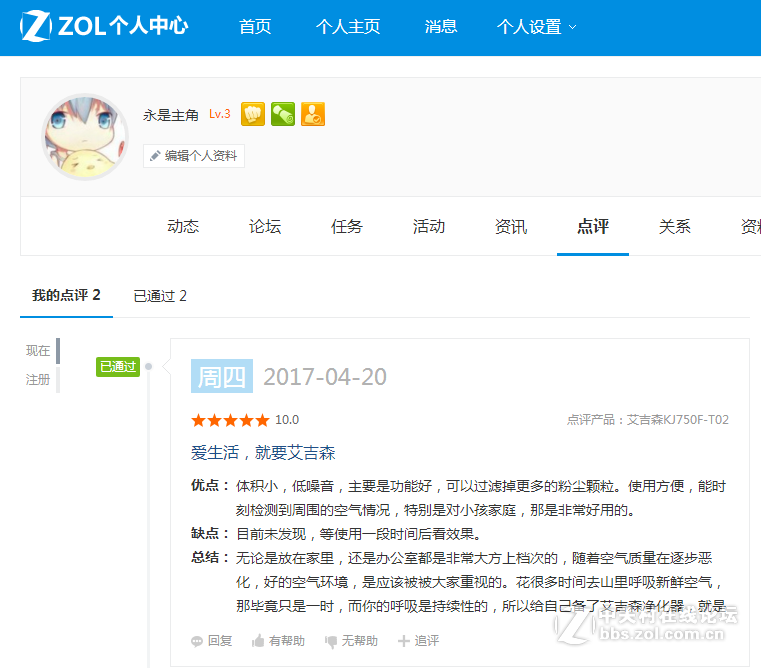
Task: Click the pencil icon in edit profile button
Action: point(155,156)
